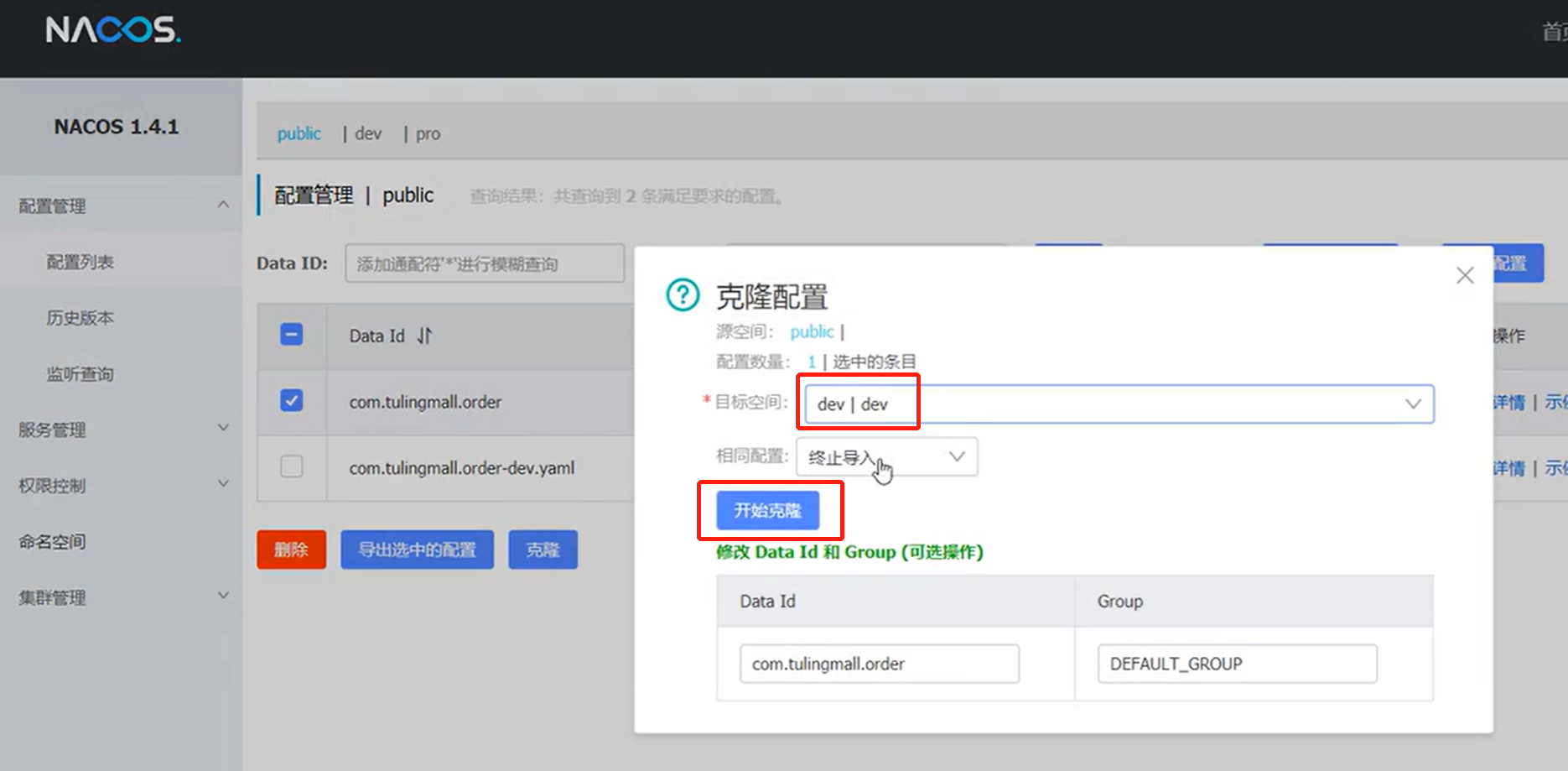Expand the 权限控制 sidebar section

pyautogui.click(x=223, y=484)
